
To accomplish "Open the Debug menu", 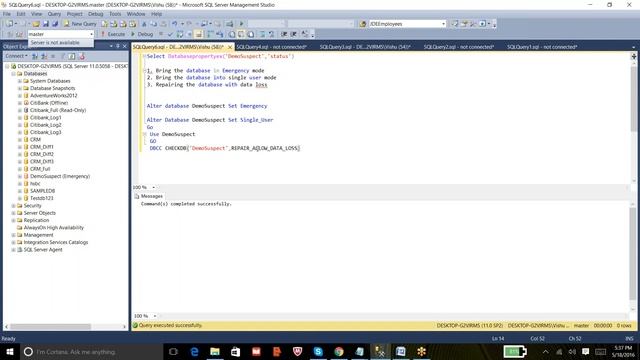I will [x=96, y=14].
